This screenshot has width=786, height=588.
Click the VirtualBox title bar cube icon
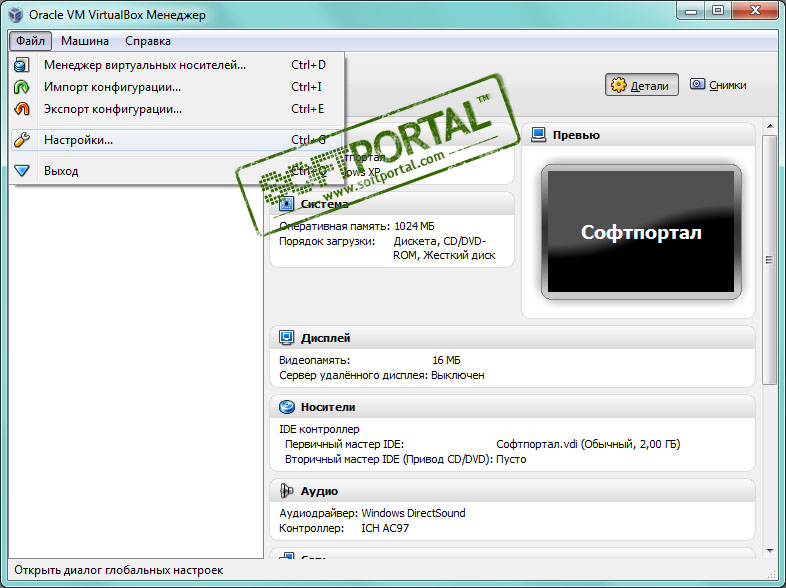point(16,15)
